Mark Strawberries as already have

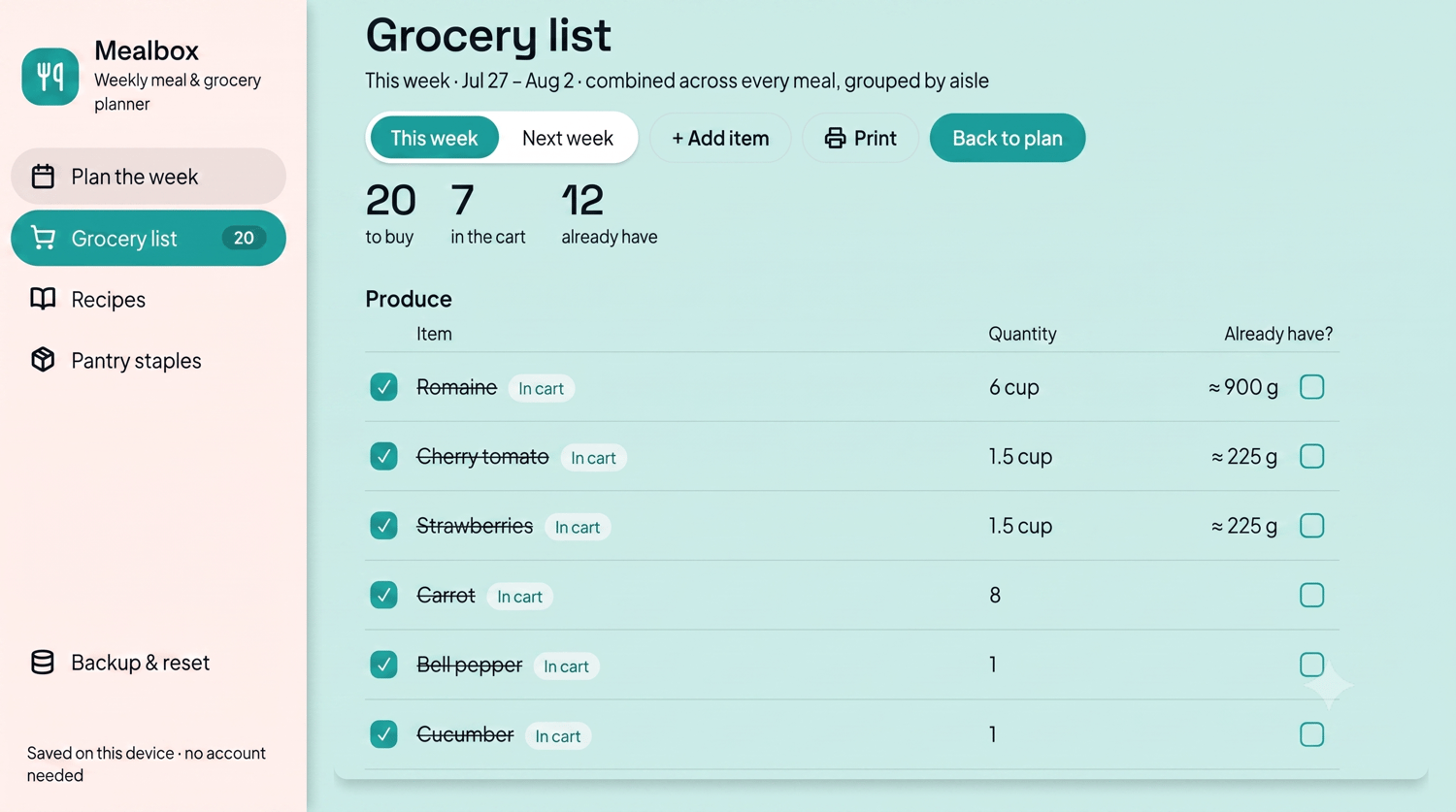[1311, 526]
